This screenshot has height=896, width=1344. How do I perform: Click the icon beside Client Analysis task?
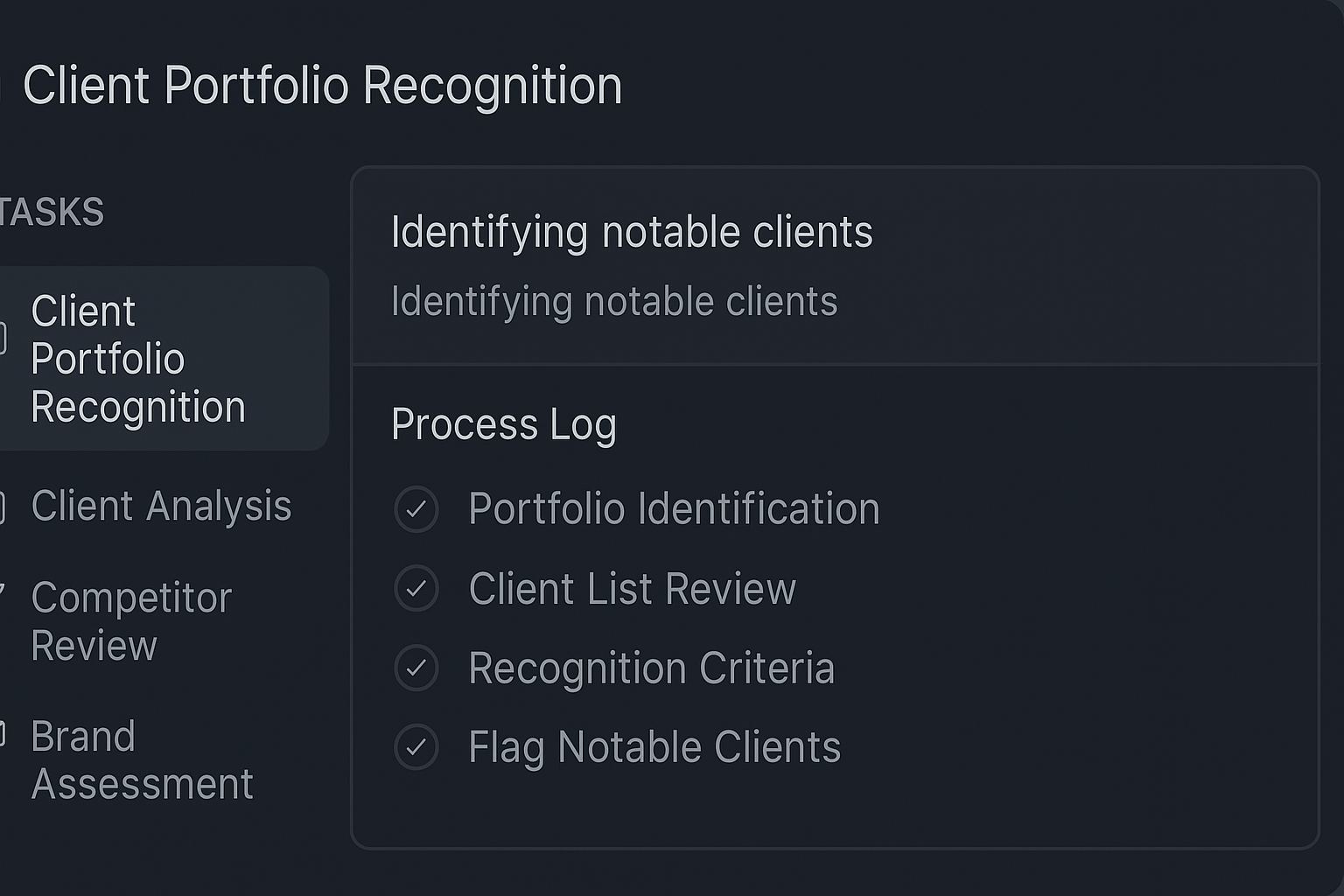3,507
